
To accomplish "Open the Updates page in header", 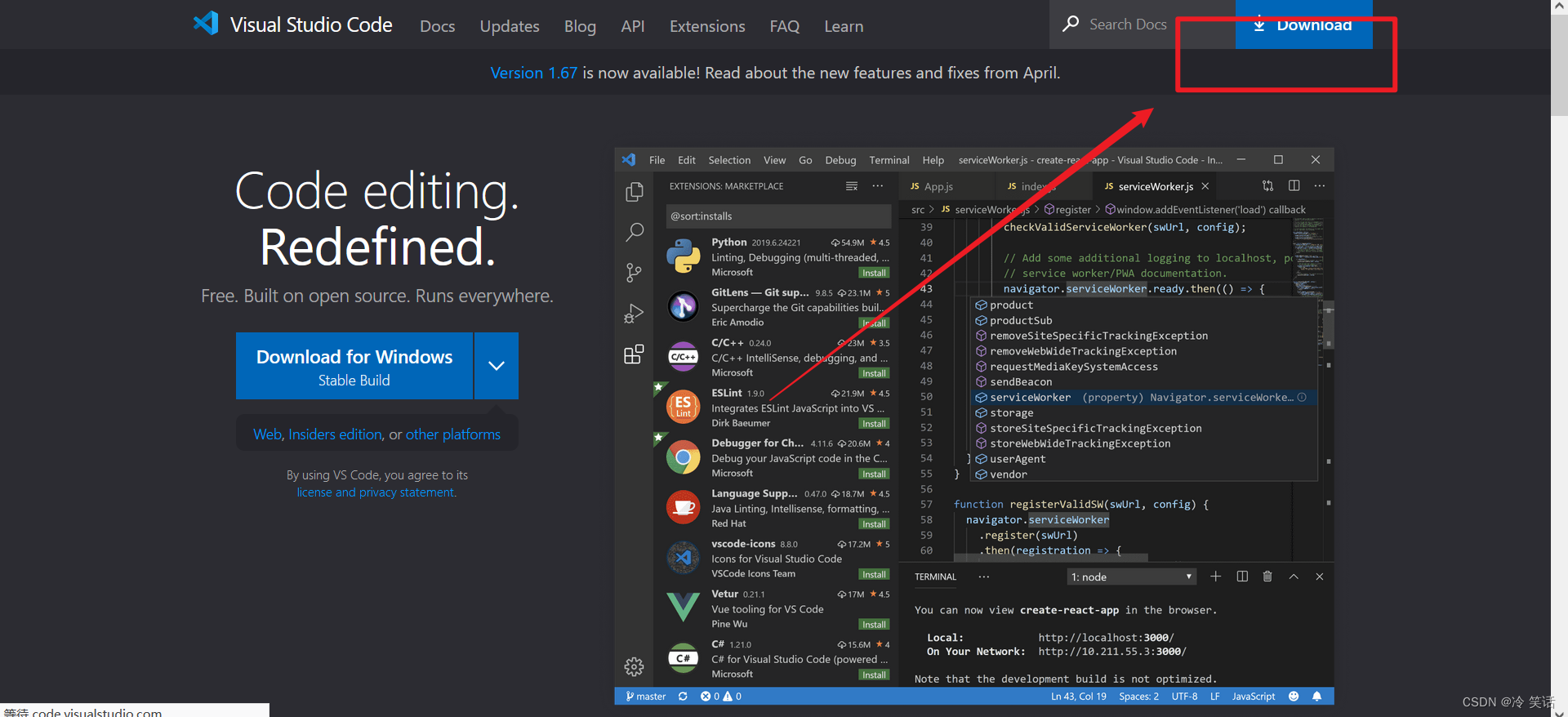I will (x=510, y=26).
